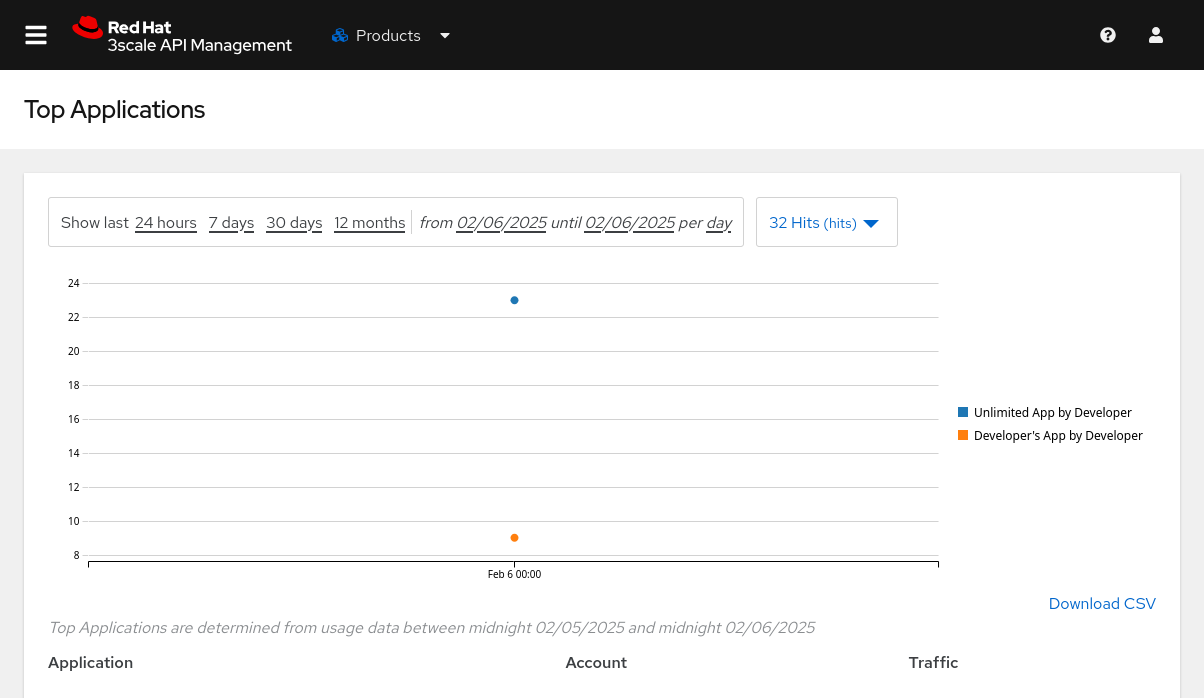The width and height of the screenshot is (1204, 698).
Task: Expand the Products context dropdown arrow
Action: pyautogui.click(x=445, y=36)
